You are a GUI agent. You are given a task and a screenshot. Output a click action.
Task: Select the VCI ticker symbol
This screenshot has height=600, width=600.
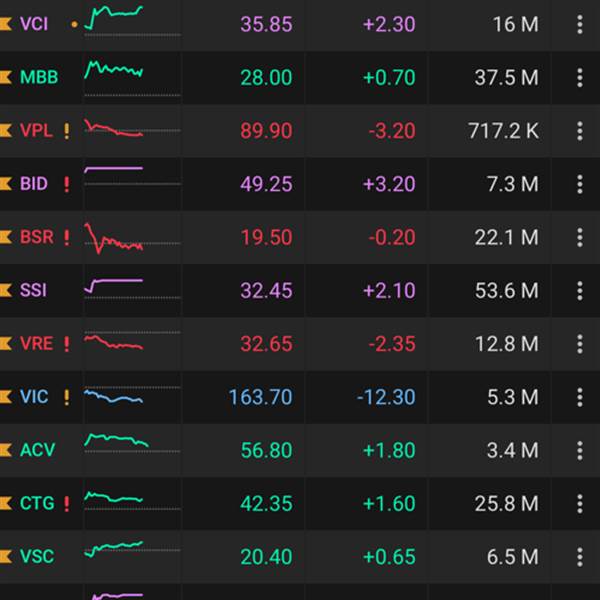34,24
